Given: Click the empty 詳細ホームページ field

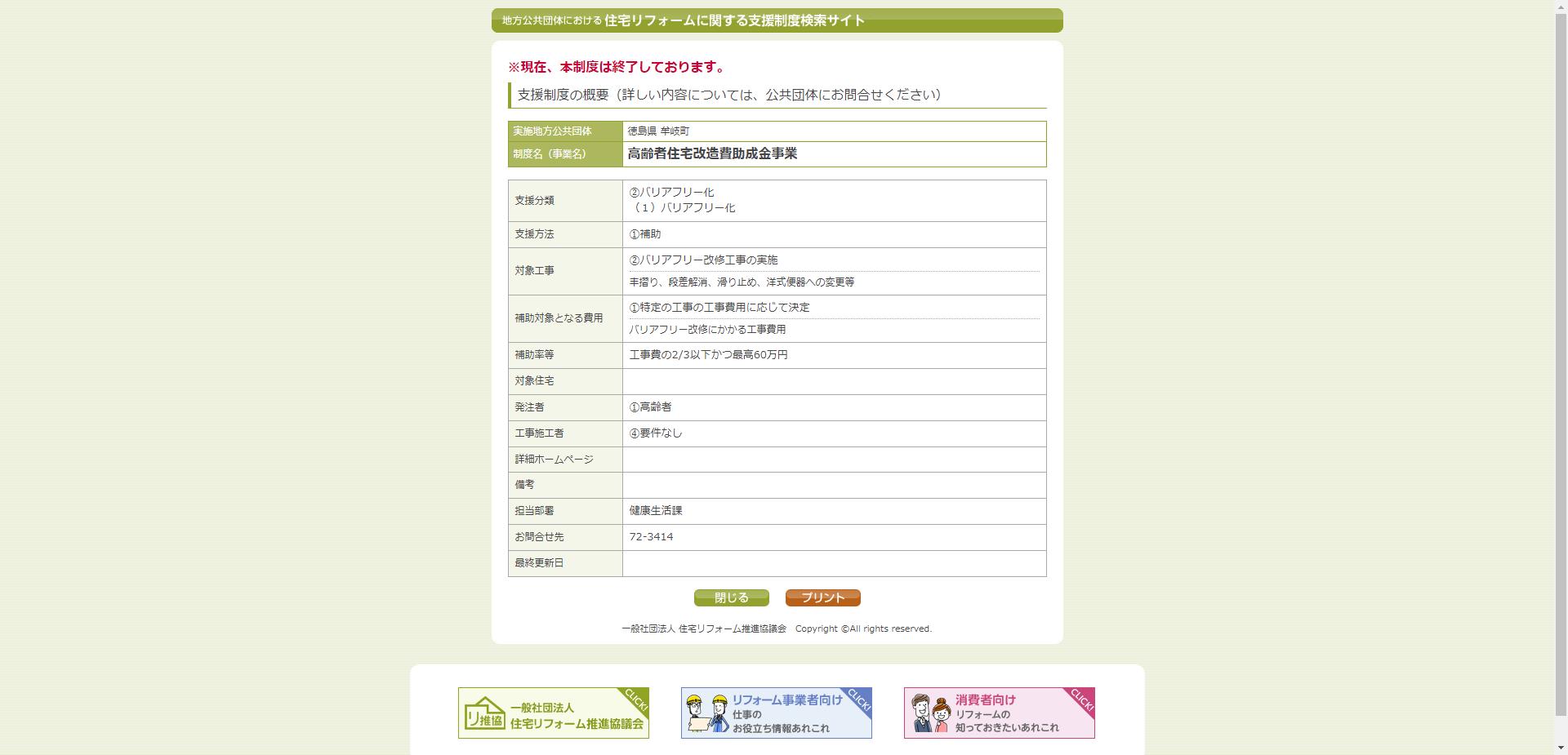Looking at the screenshot, I should [x=833, y=460].
